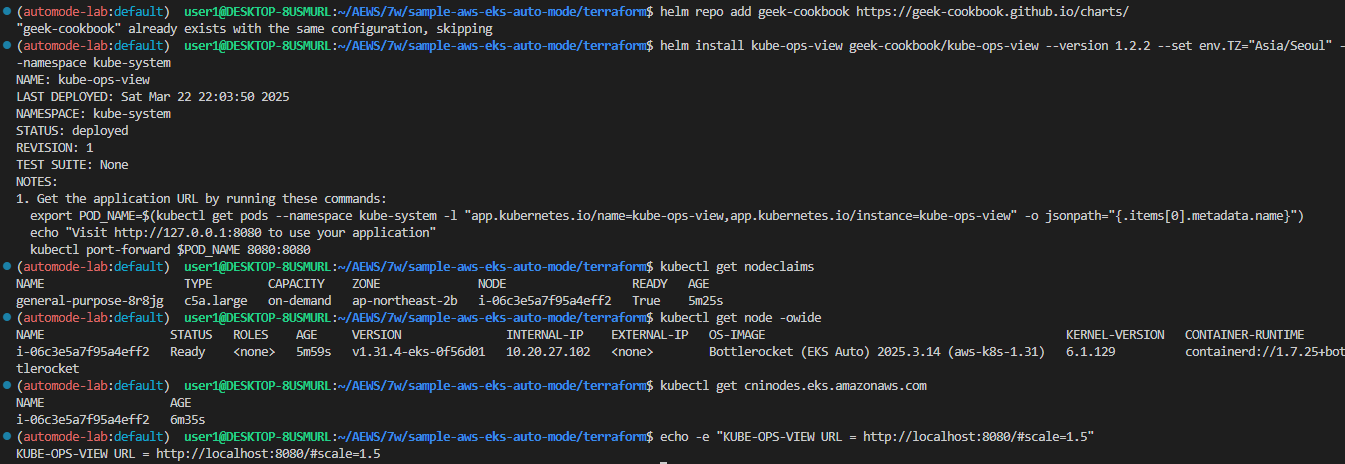The width and height of the screenshot is (1345, 464).
Task: Click the CONTAINER-RUNTIME column header
Action: tap(1245, 335)
